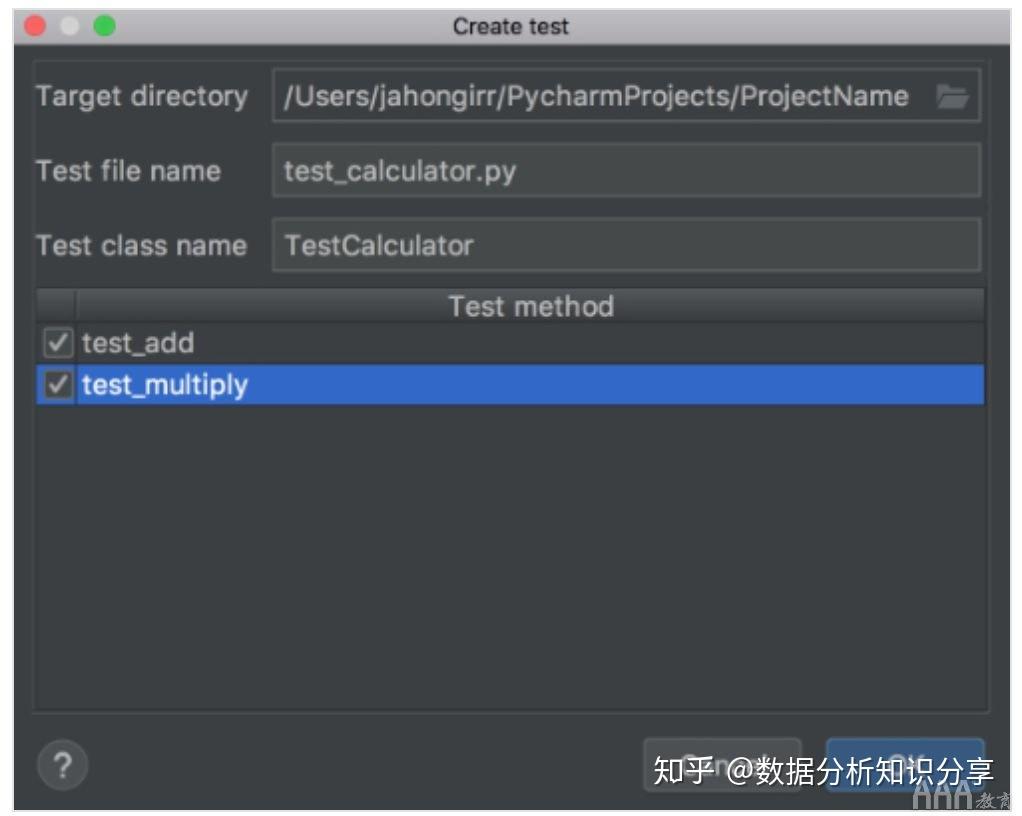Edit the TestCalculator class name field
1022x816 pixels.
(600, 245)
